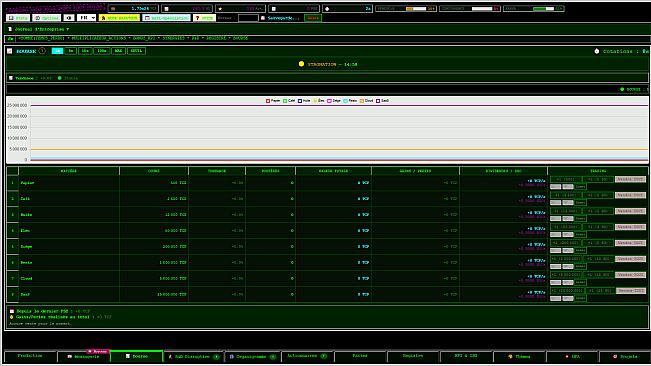Open the Stats panel button
The height and width of the screenshot is (366, 651).
coord(17,18)
